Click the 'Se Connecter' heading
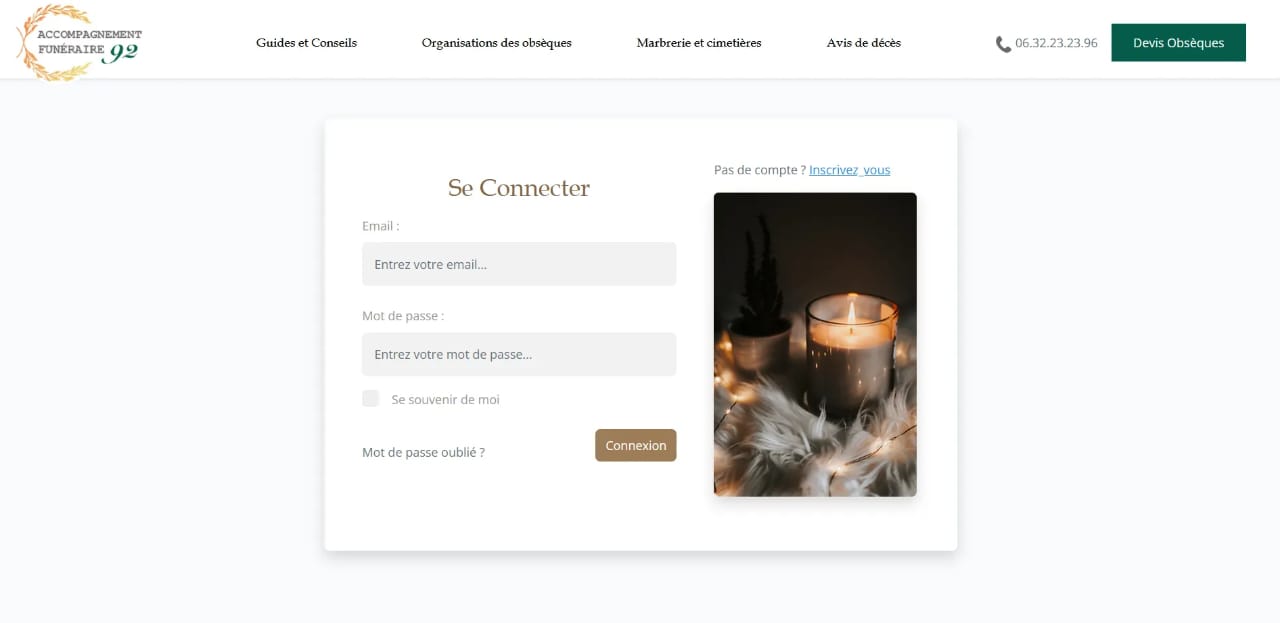Image resolution: width=1280 pixels, height=623 pixels. pos(519,188)
